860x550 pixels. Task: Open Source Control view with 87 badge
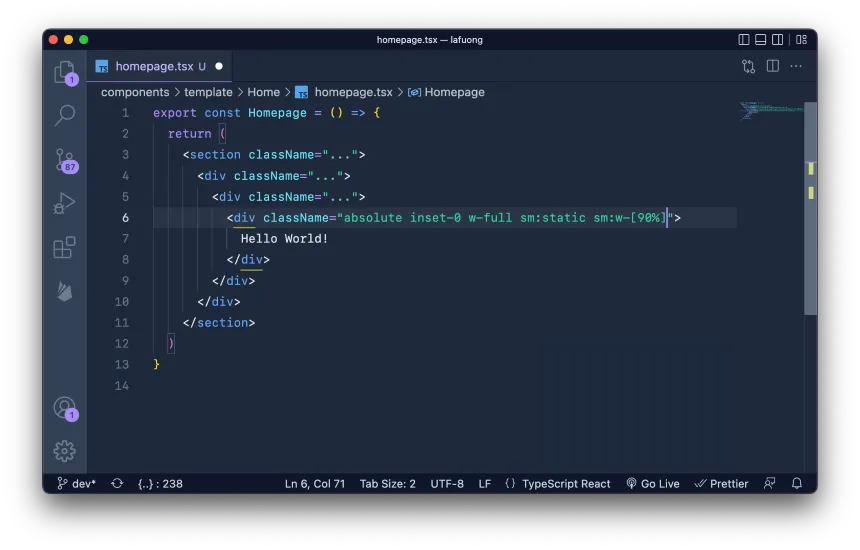(66, 160)
